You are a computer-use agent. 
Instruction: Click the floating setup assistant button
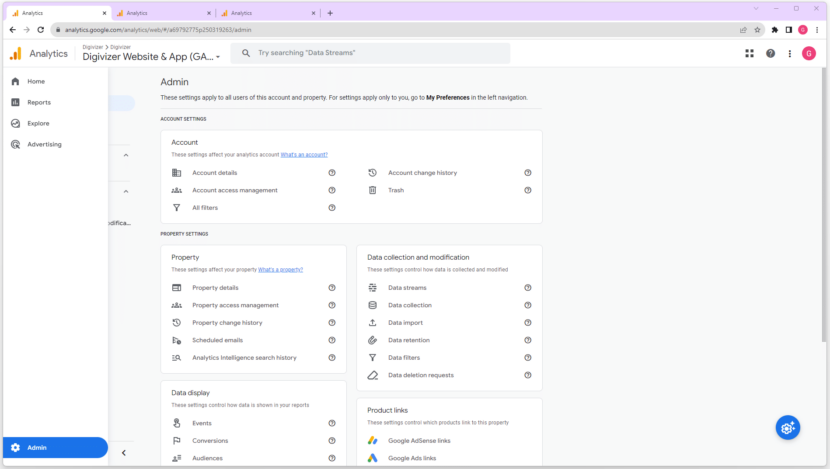pos(788,428)
